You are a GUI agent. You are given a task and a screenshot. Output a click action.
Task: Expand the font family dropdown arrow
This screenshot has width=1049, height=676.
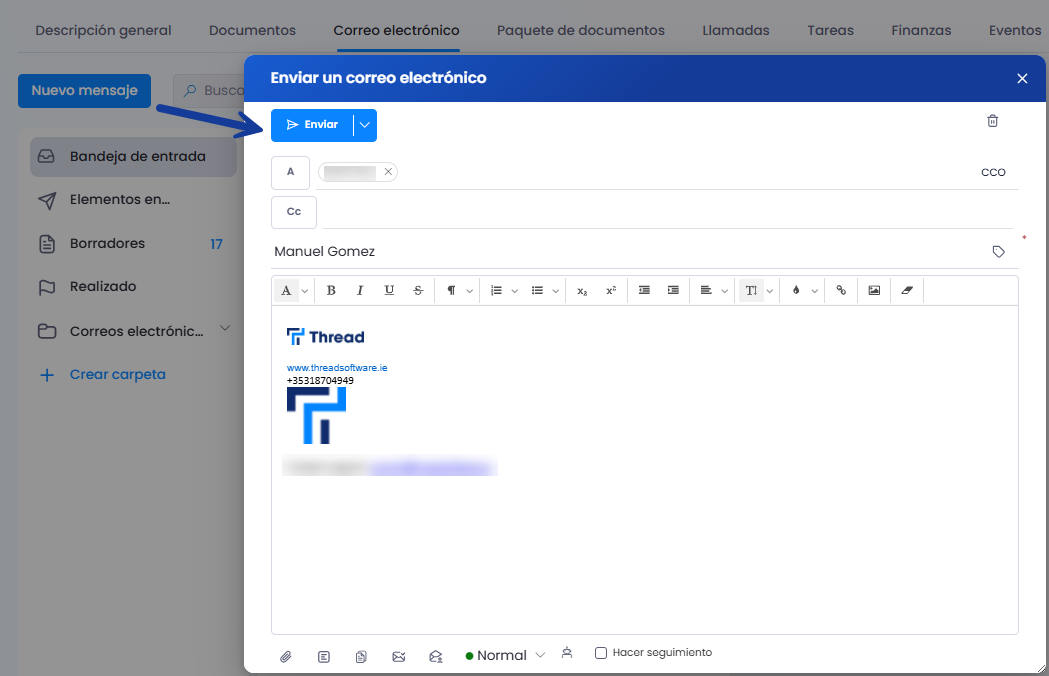(x=304, y=291)
